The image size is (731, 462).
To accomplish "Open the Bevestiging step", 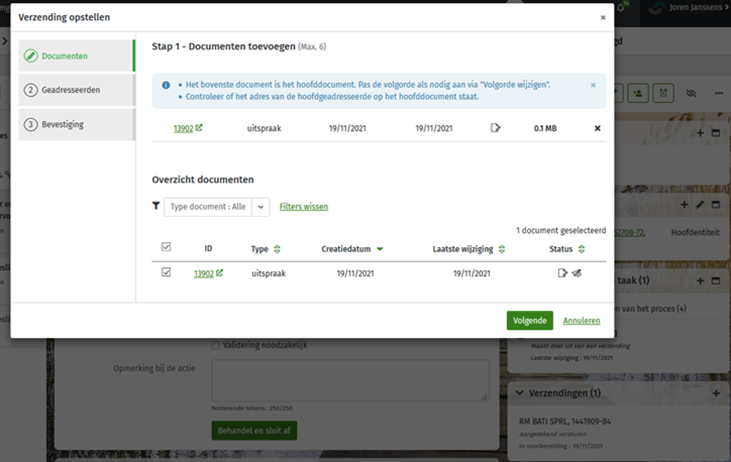I will pyautogui.click(x=77, y=124).
